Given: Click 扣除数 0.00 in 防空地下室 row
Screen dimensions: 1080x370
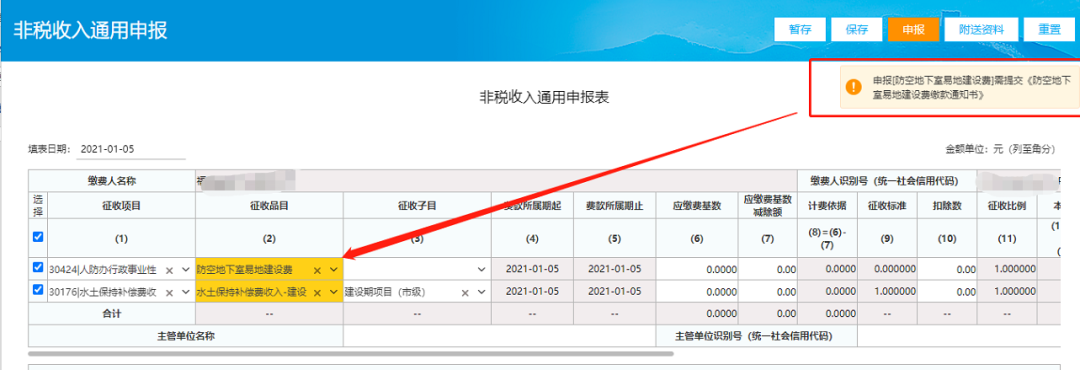Looking at the screenshot, I should (948, 269).
